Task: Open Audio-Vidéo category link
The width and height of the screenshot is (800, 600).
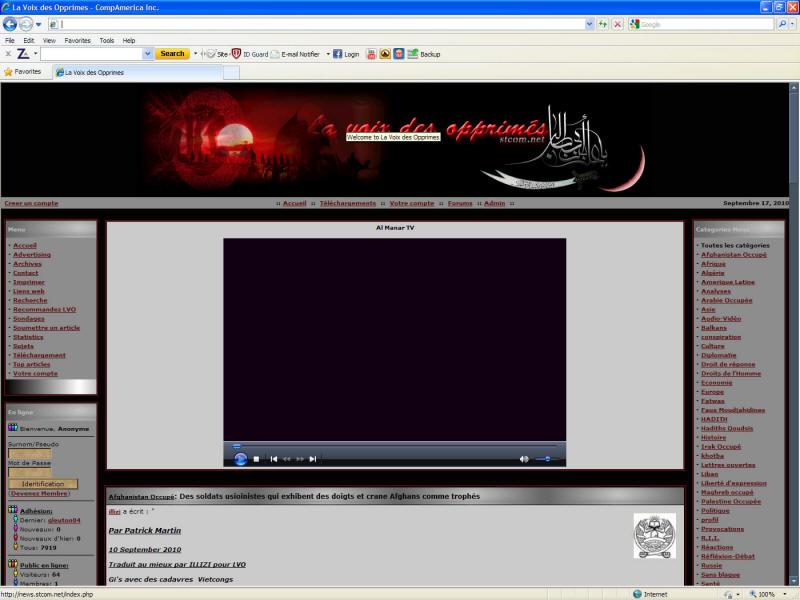Action: (x=721, y=318)
